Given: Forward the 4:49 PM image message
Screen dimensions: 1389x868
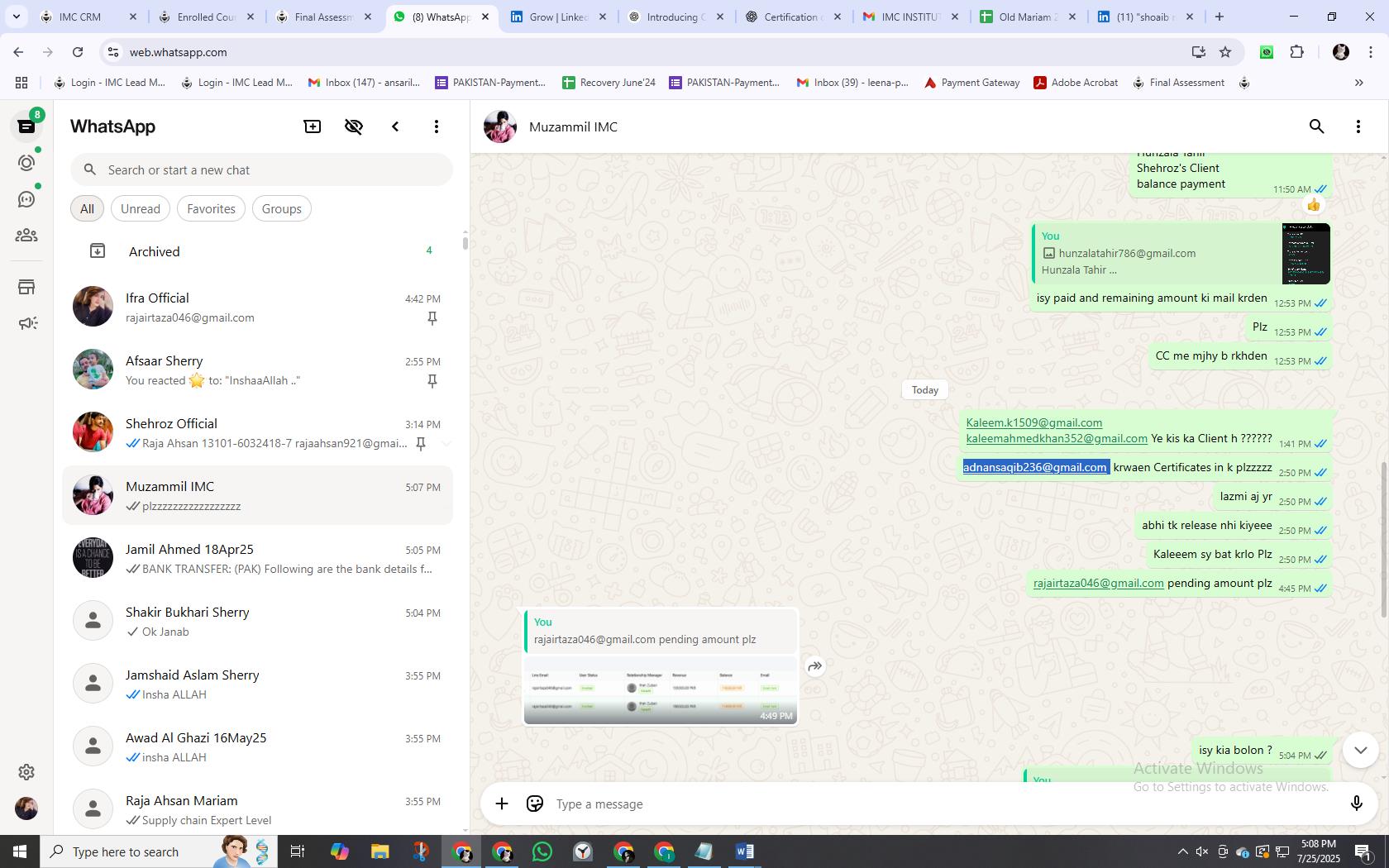Looking at the screenshot, I should tap(815, 666).
